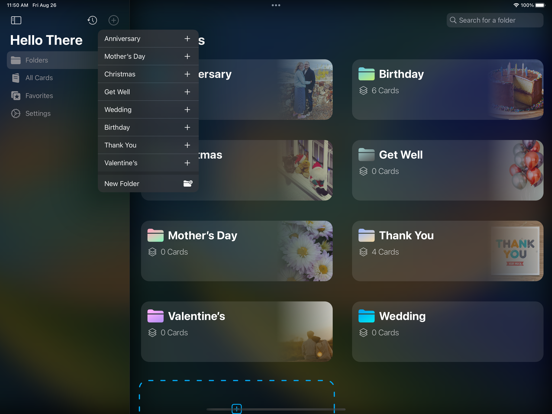Select the Valentine's menu entry
Image resolution: width=552 pixels, height=414 pixels.
(148, 163)
